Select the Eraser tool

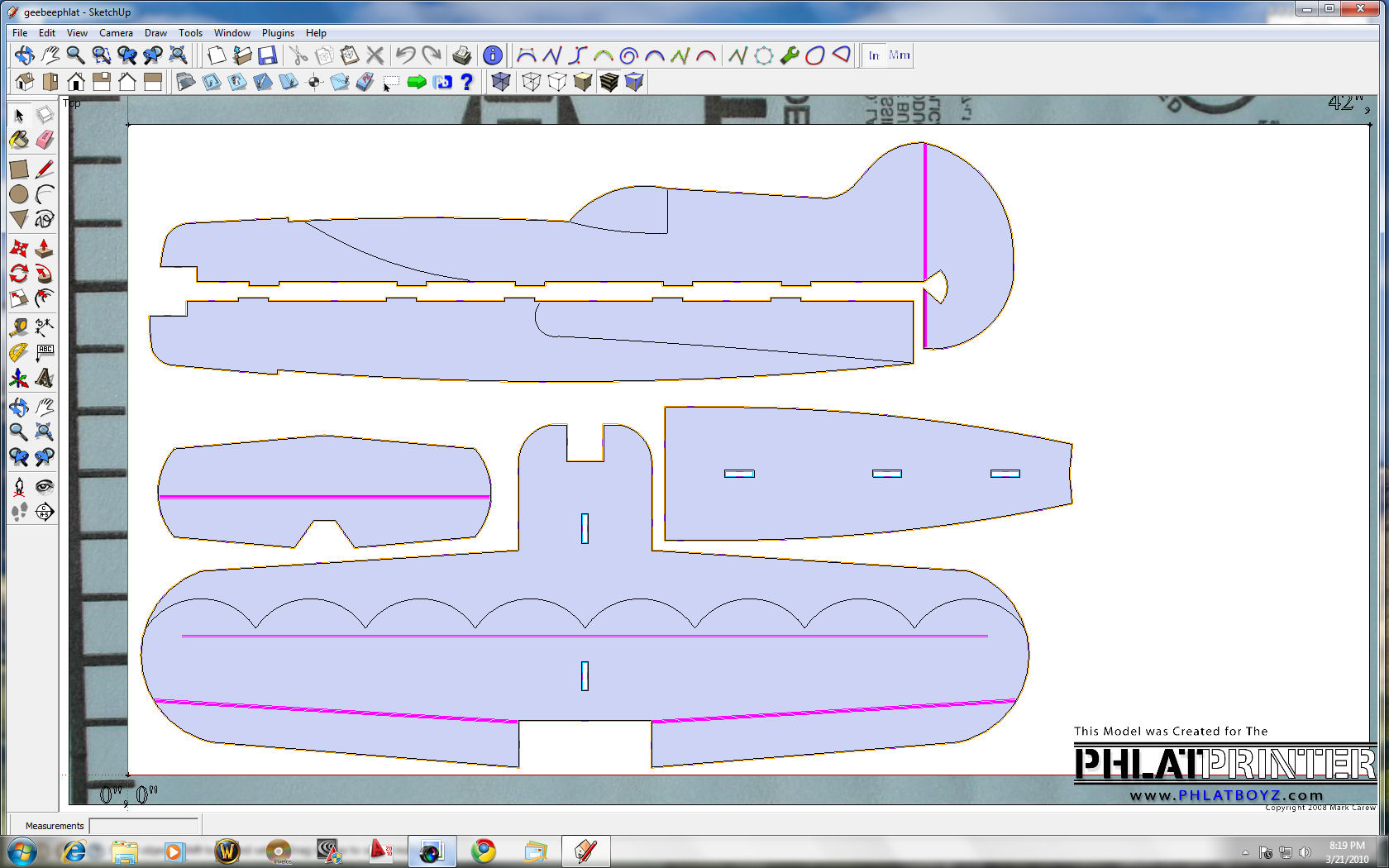tap(45, 140)
